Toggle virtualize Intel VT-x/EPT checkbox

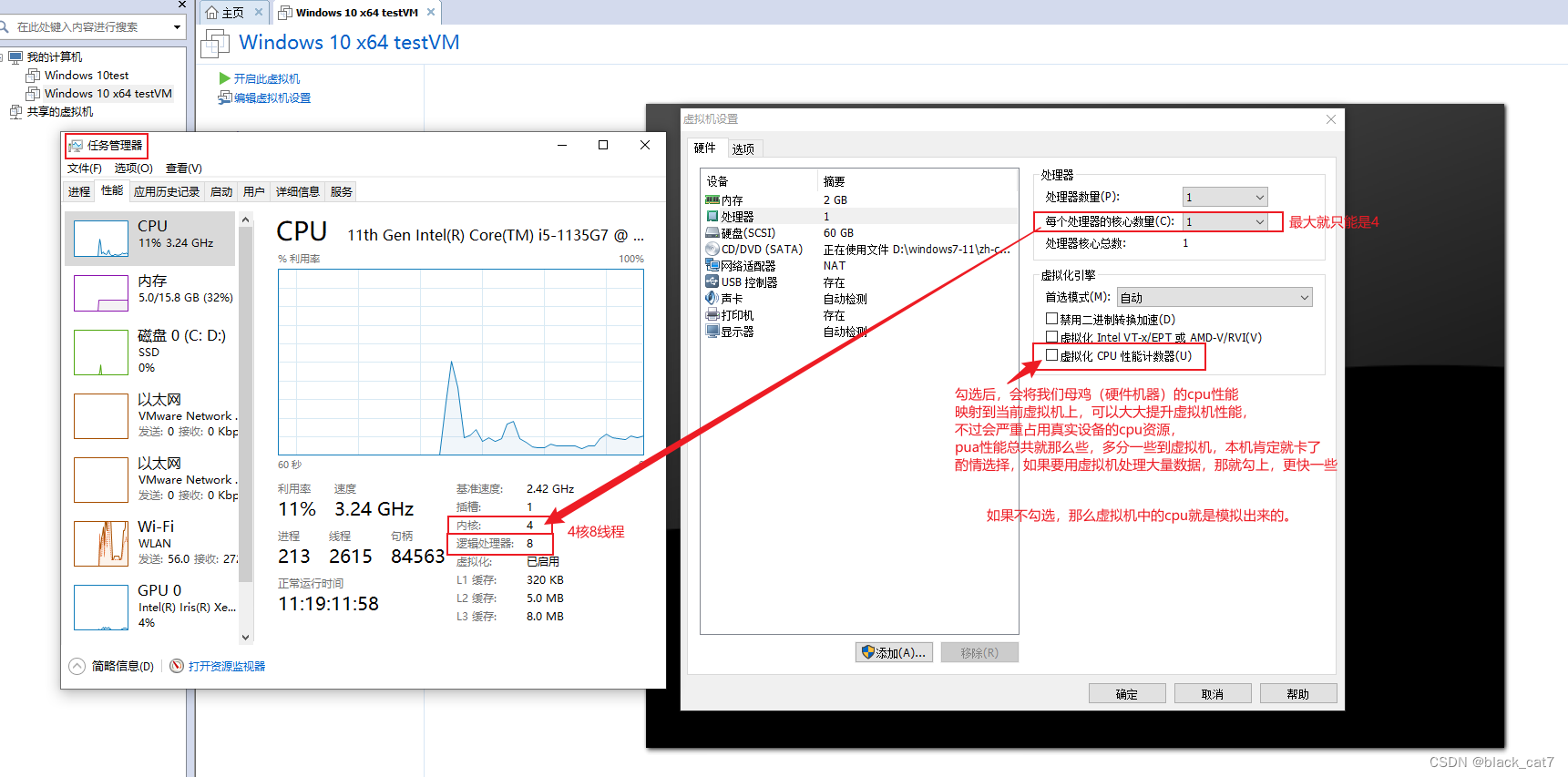pos(1051,337)
